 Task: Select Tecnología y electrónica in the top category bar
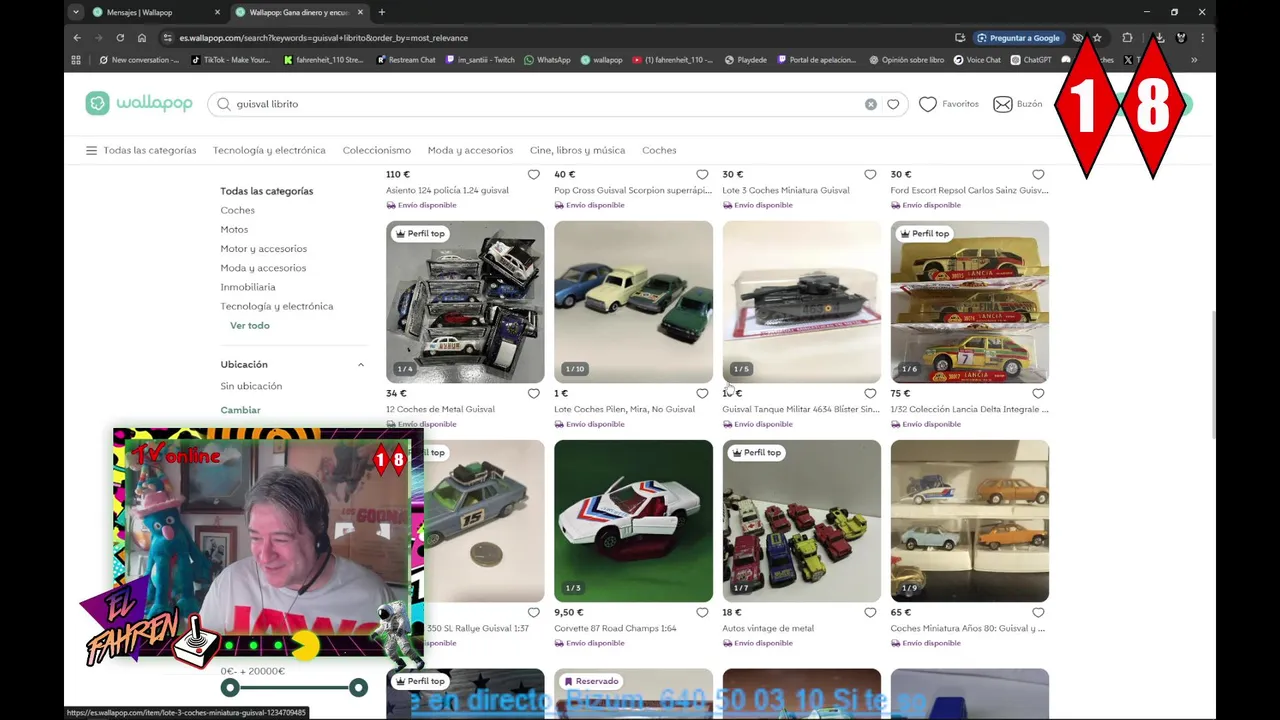point(269,151)
